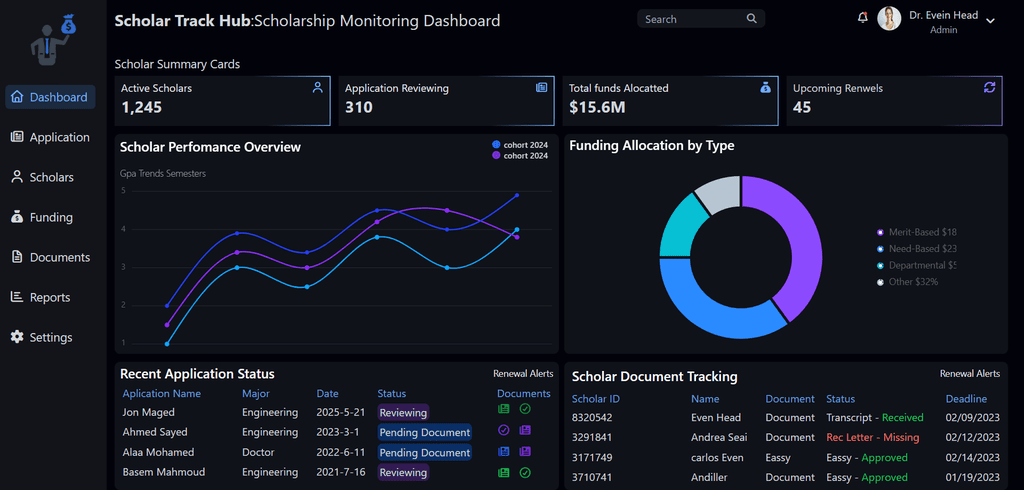Toggle the purple cohort 2024 legend entry

tap(520, 155)
